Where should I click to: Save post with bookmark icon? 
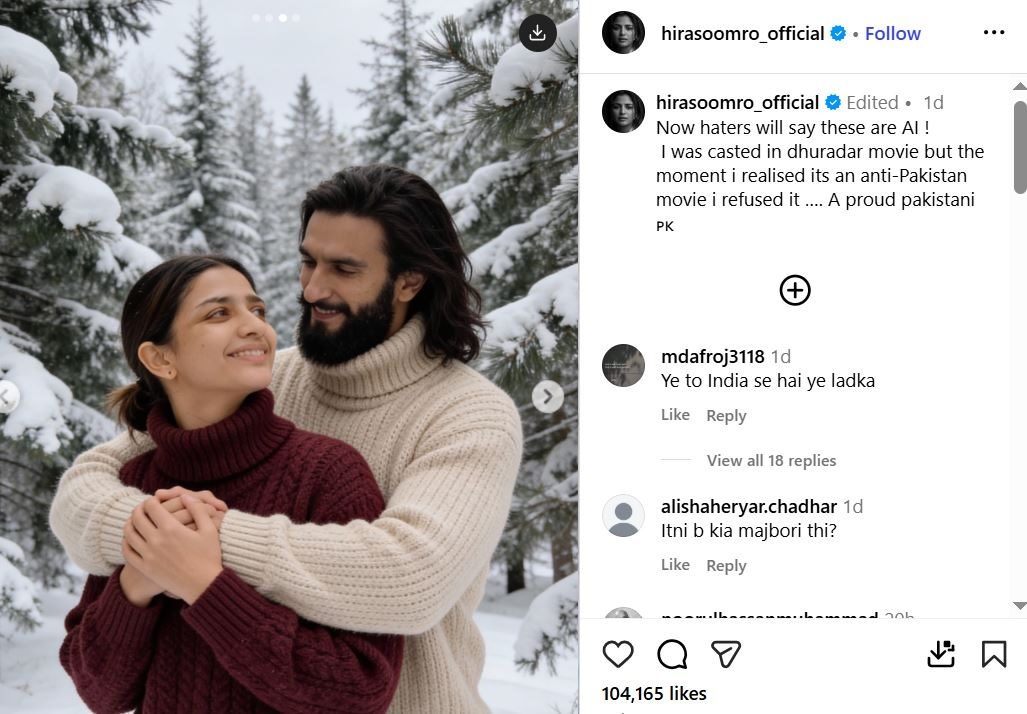[x=993, y=654]
